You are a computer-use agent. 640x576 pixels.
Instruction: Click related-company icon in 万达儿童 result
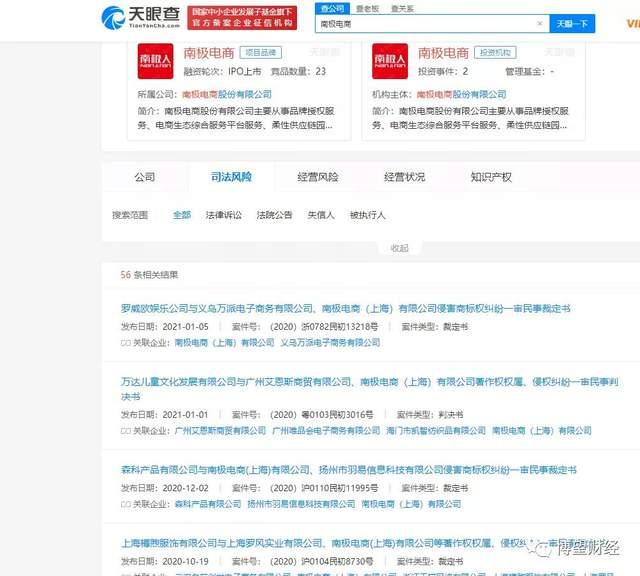(125, 431)
